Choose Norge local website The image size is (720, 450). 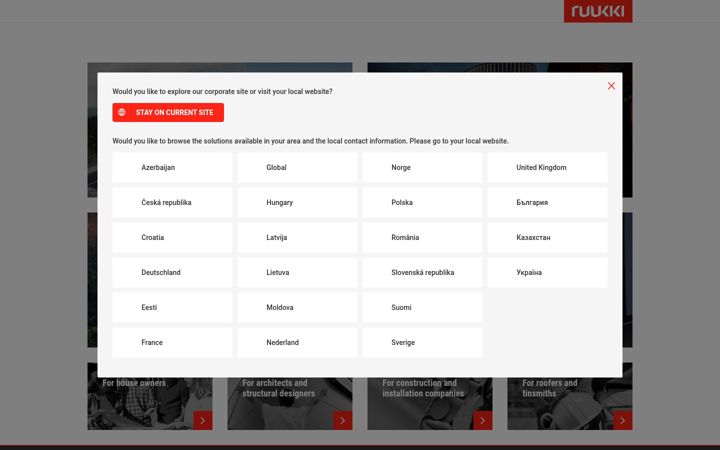click(422, 168)
